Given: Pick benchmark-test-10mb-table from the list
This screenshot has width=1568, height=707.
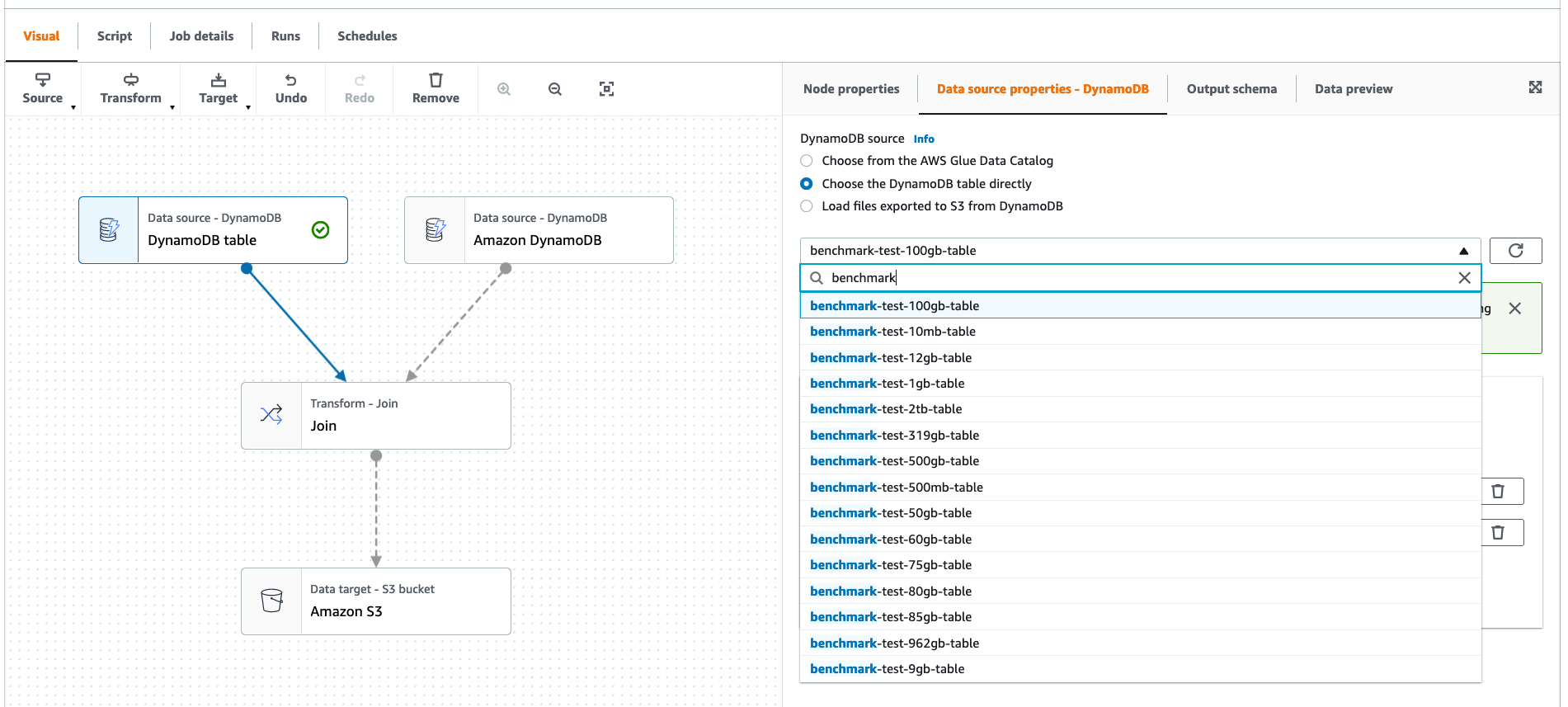Looking at the screenshot, I should tap(1141, 332).
